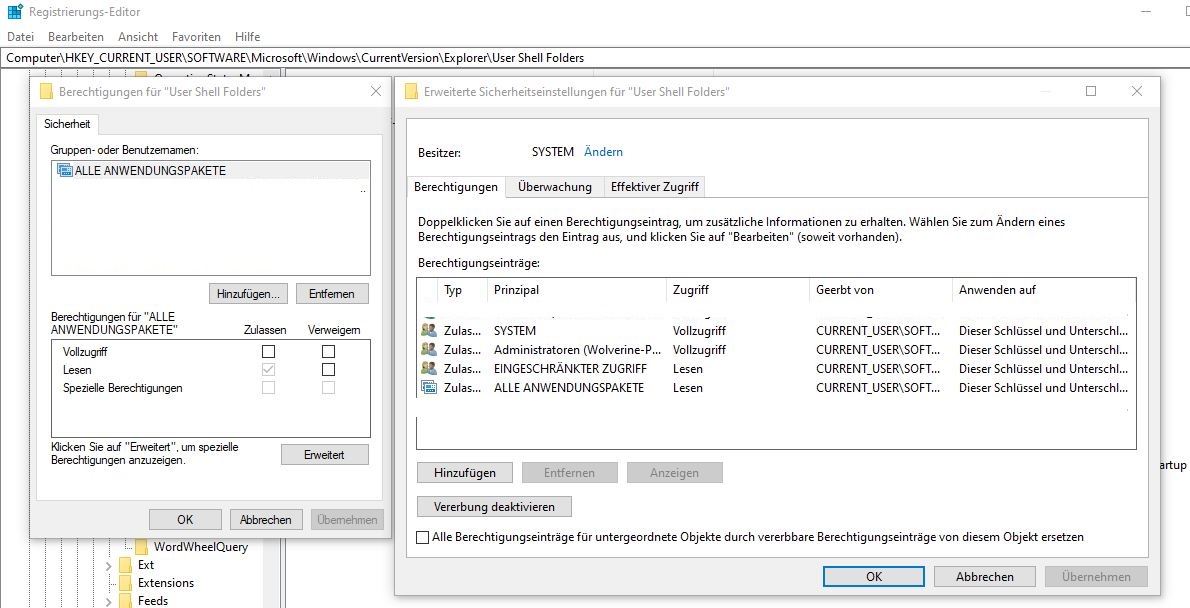Image resolution: width=1190 pixels, height=608 pixels.
Task: Click the Feeds folder icon in tree
Action: coord(125,600)
